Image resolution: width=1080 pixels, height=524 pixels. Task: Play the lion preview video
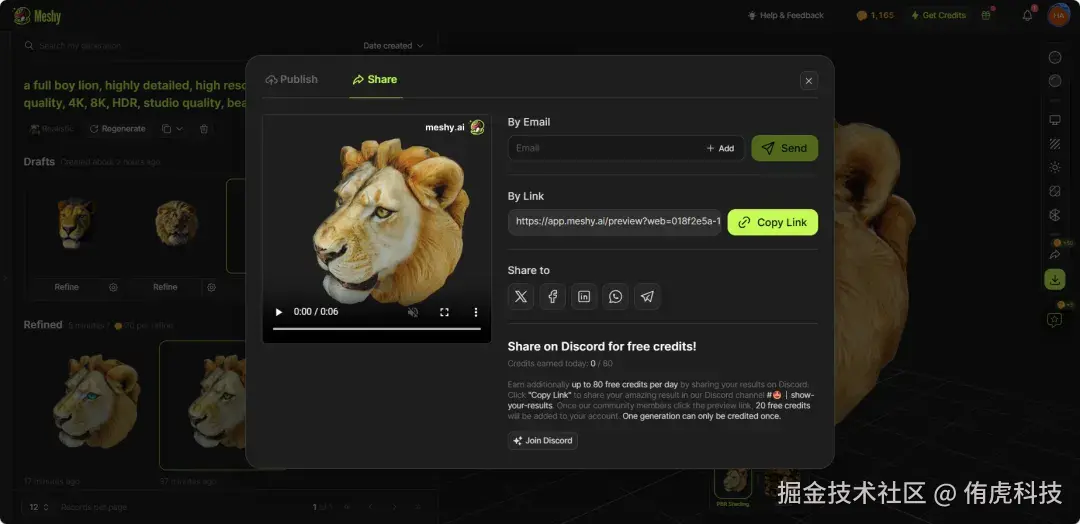pyautogui.click(x=279, y=312)
